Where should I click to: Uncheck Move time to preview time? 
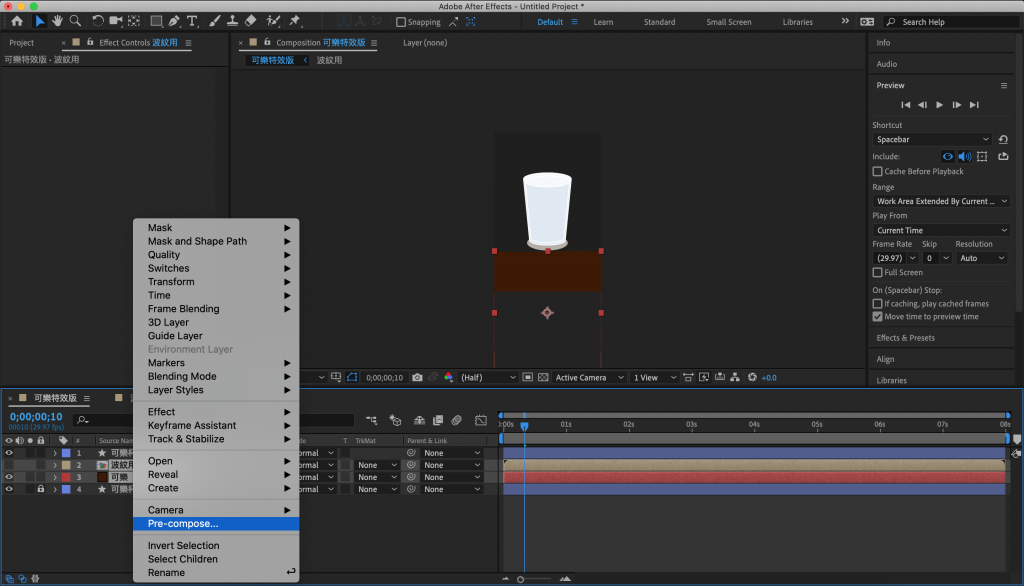pos(878,317)
